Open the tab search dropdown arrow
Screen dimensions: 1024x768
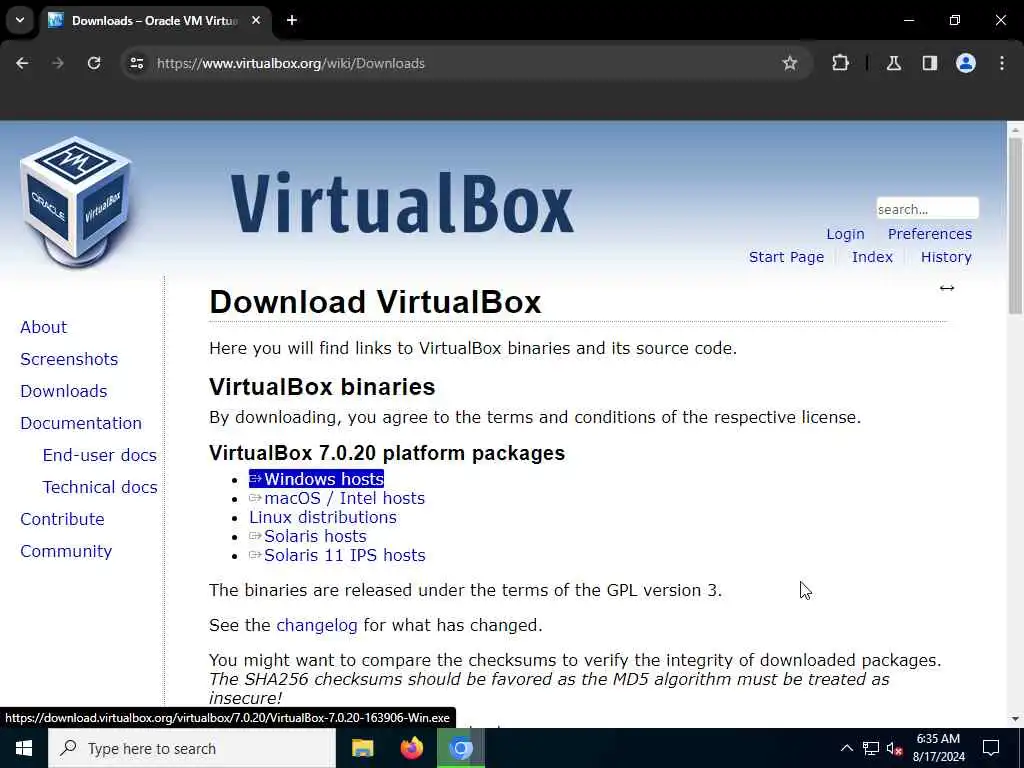20,20
